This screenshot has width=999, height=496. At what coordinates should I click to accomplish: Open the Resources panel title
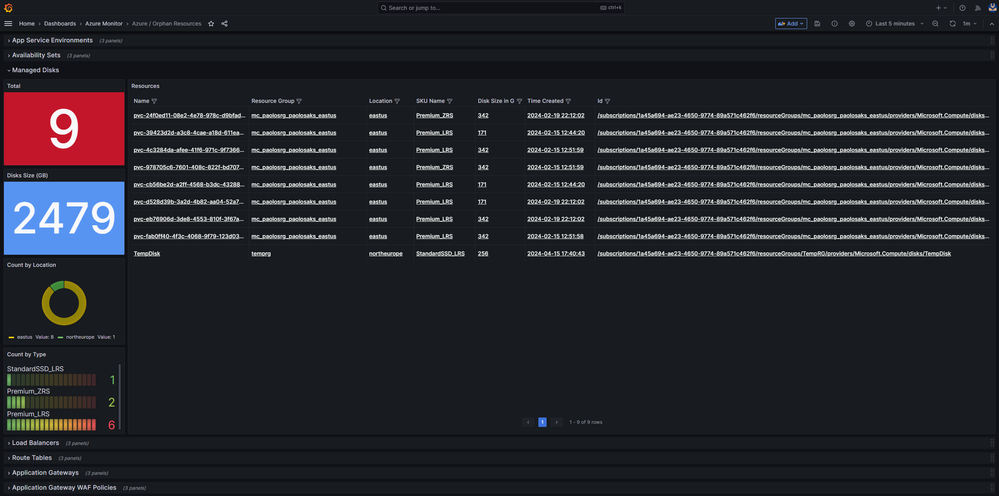145,85
